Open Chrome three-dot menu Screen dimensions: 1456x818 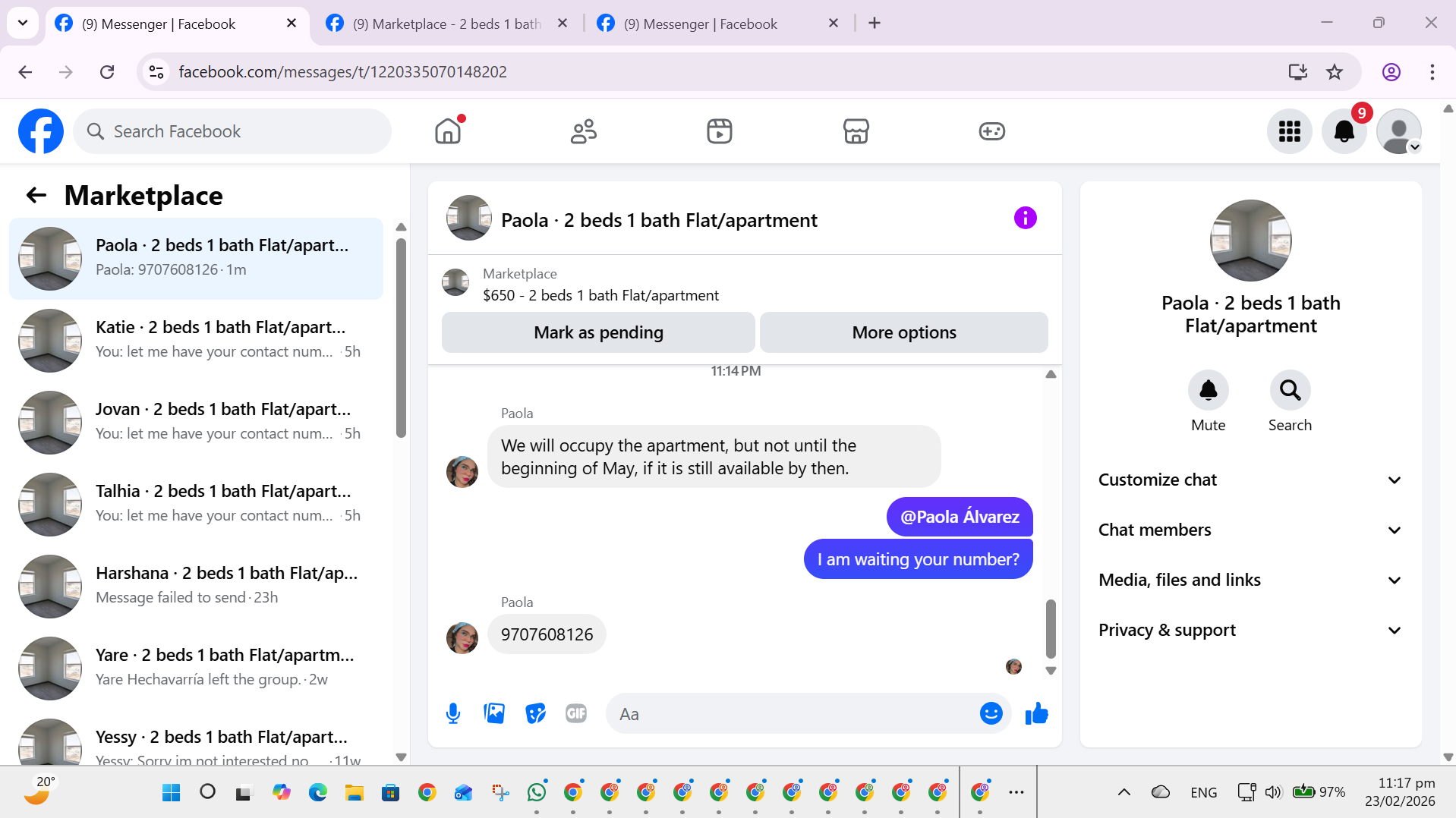coord(1432,71)
